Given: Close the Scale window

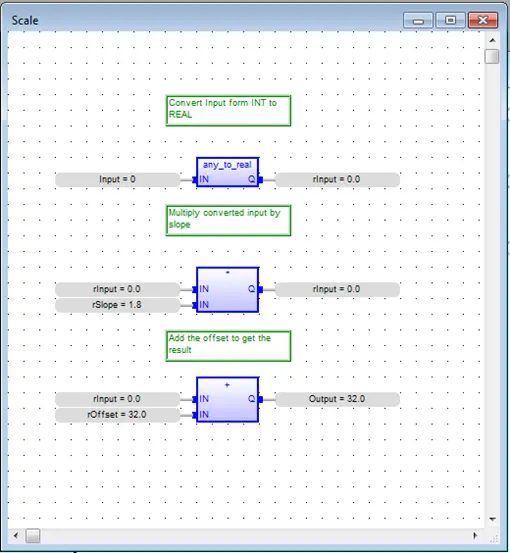Looking at the screenshot, I should pos(483,20).
